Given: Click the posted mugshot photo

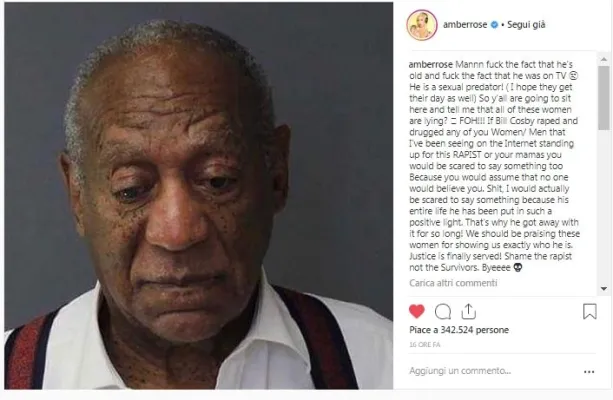Looking at the screenshot, I should 199,196.
